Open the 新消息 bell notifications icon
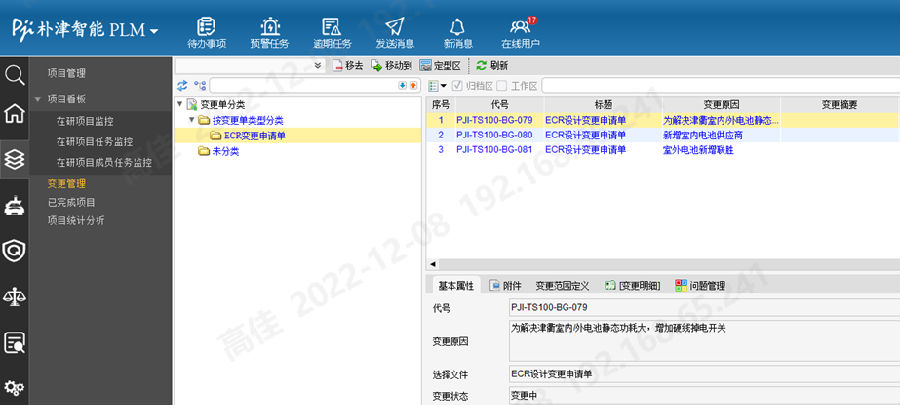900x405 pixels. tap(457, 26)
